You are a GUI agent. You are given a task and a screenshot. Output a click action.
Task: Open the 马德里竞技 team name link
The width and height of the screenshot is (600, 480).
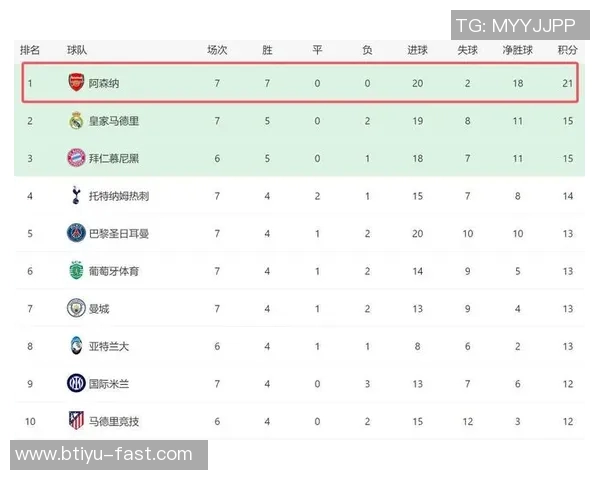click(114, 419)
